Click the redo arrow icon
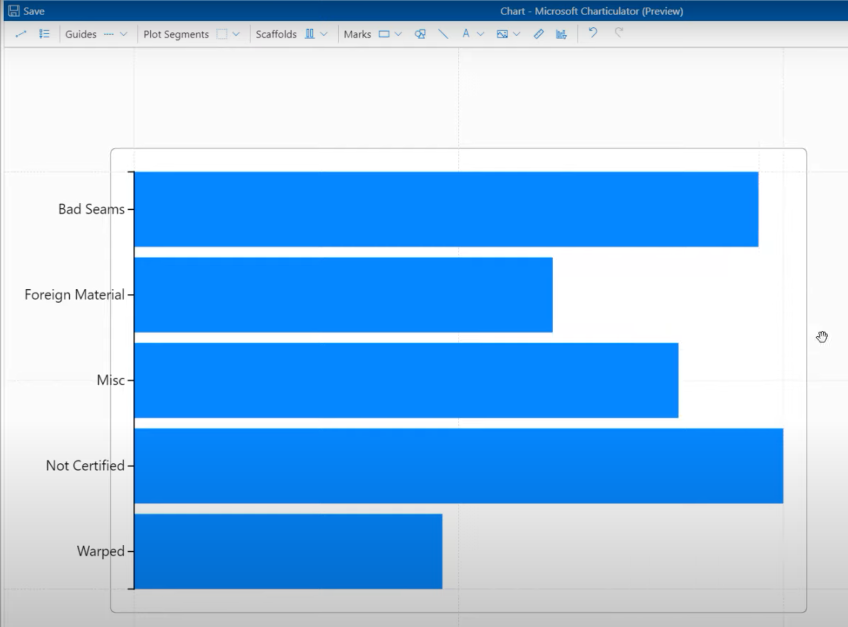 tap(619, 33)
